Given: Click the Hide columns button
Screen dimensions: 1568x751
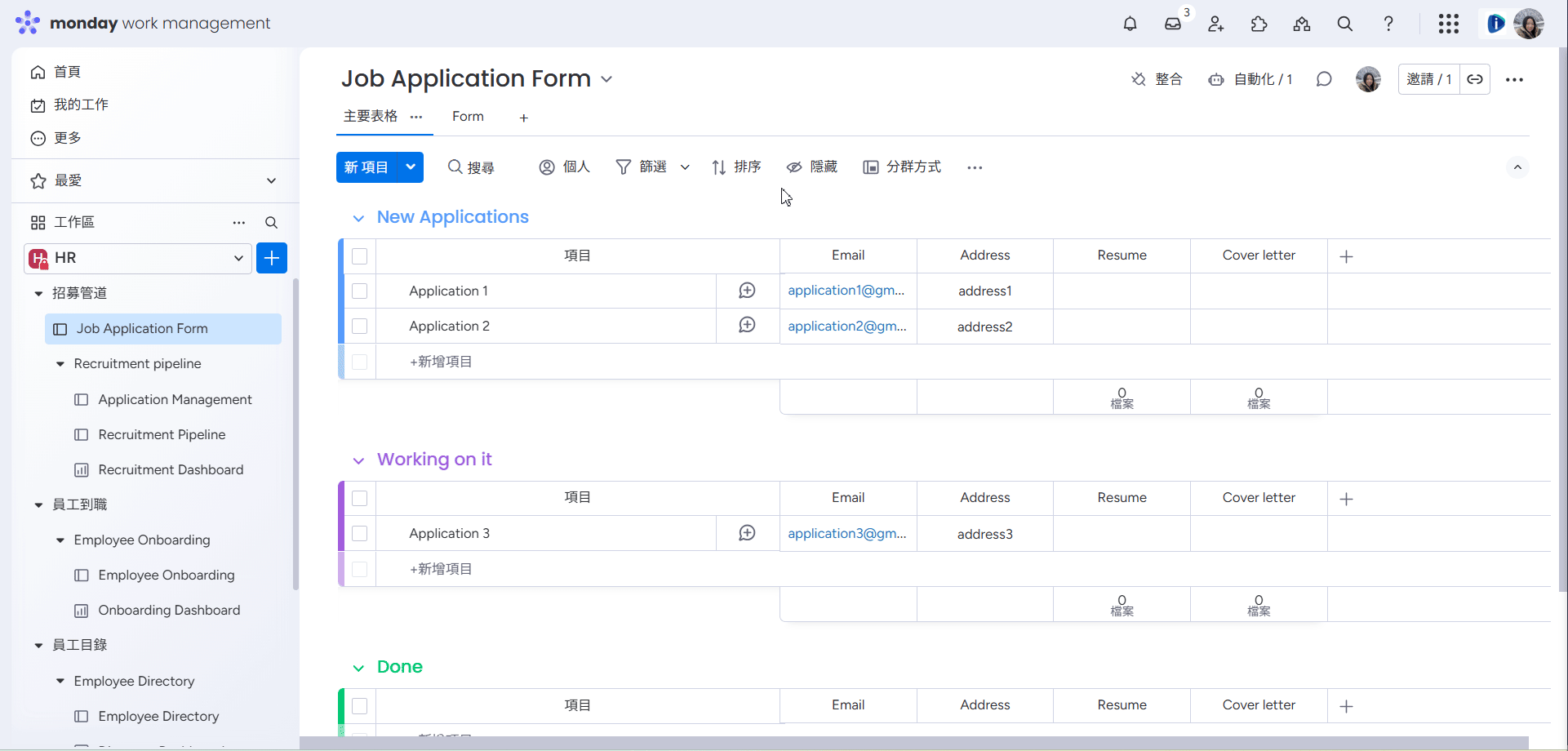Looking at the screenshot, I should [812, 167].
